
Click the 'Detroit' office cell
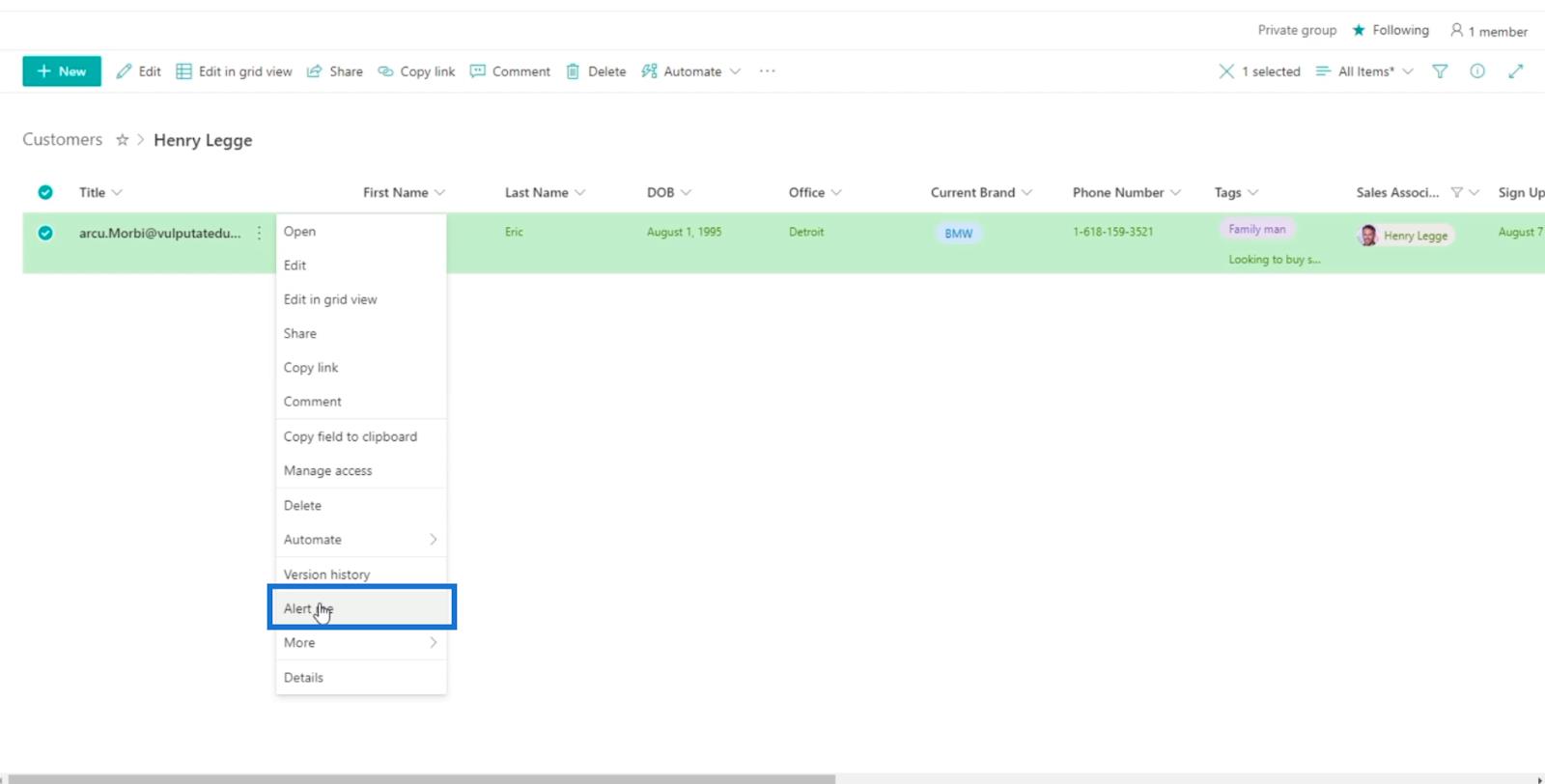pos(806,232)
